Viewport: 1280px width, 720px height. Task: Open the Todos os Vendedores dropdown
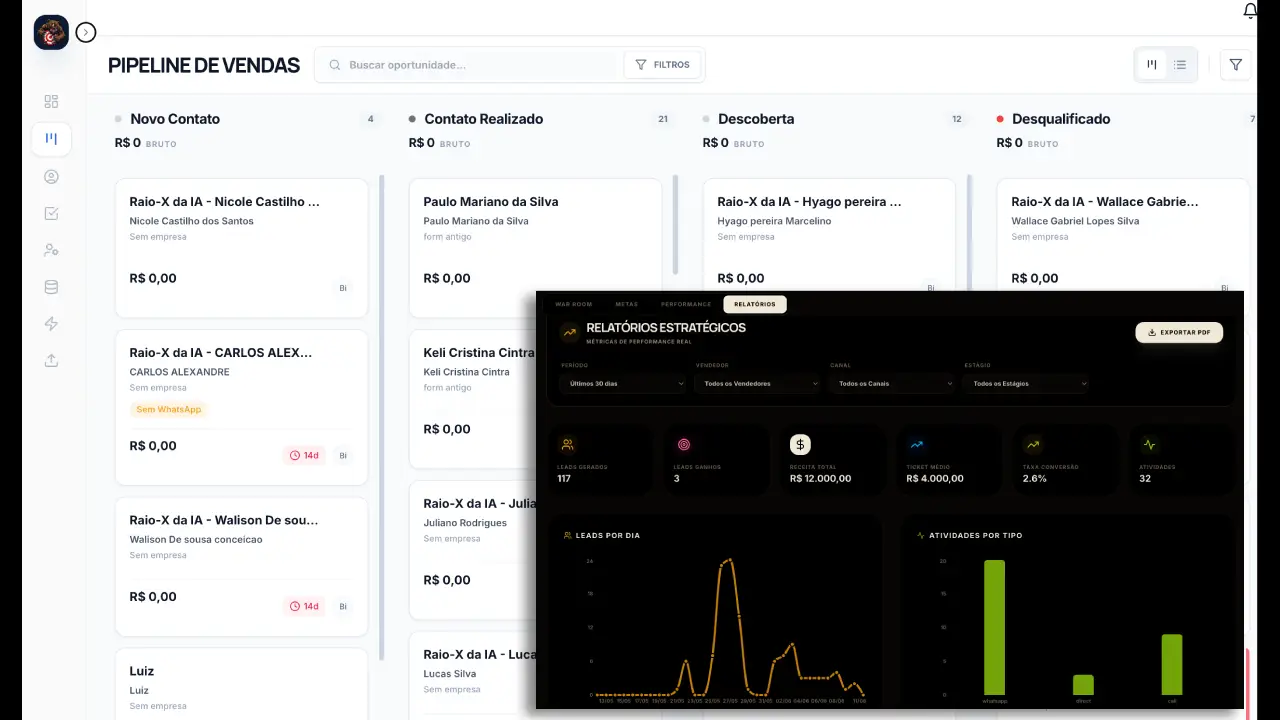(758, 383)
